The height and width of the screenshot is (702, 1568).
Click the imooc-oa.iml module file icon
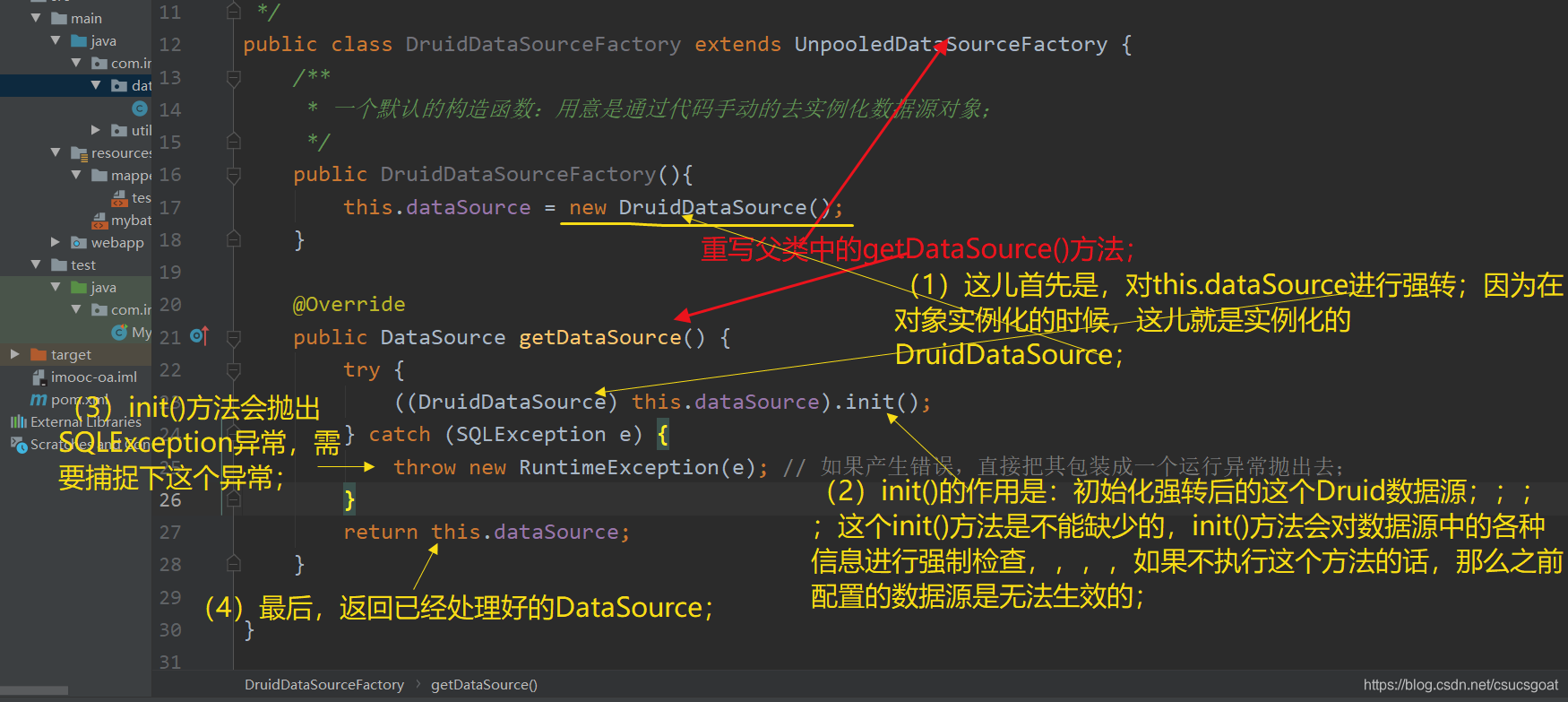(x=39, y=377)
